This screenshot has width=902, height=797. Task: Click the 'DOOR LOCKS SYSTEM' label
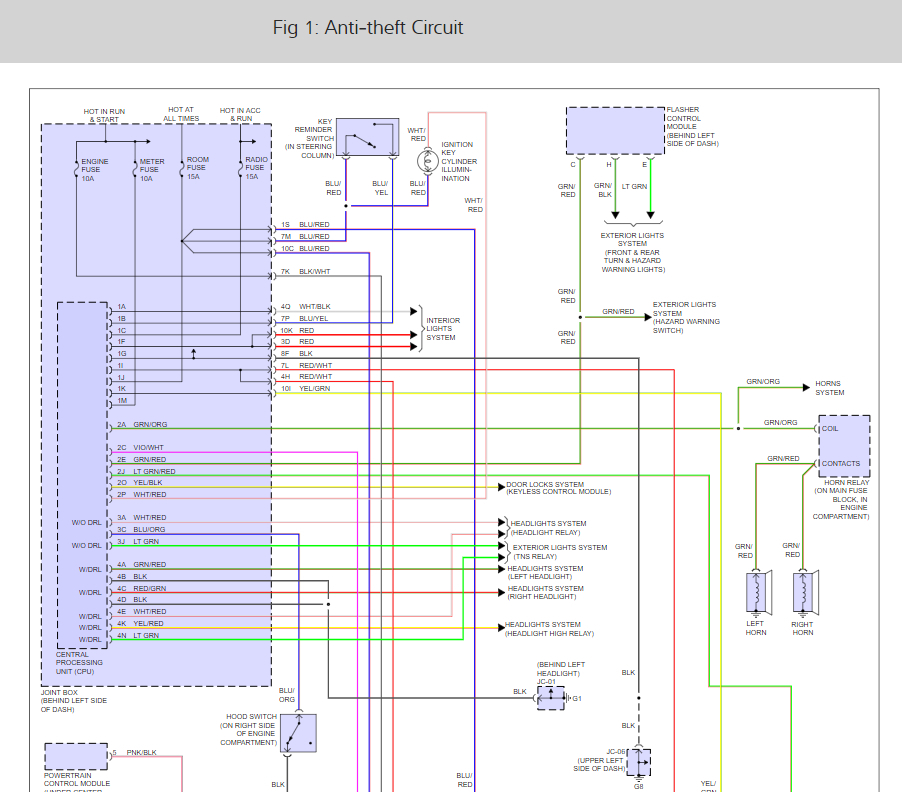pyautogui.click(x=545, y=484)
